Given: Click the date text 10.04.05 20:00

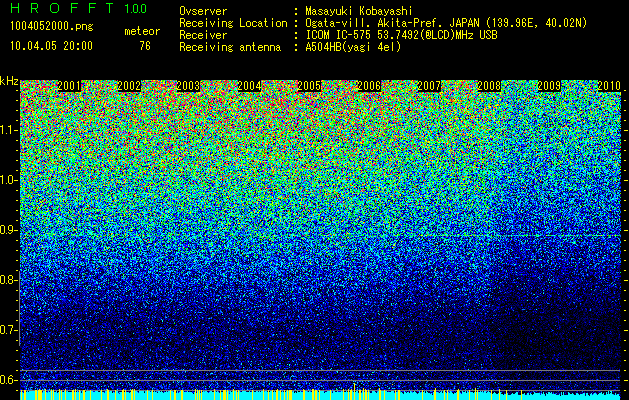Looking at the screenshot, I should point(51,46).
